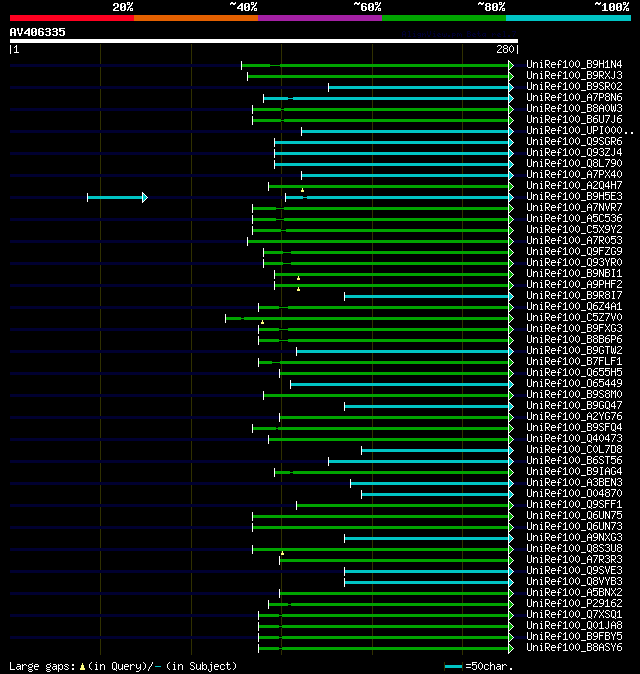Select the UniRef100_B6ST56 label
The height and width of the screenshot is (674, 640).
[x=574, y=461]
